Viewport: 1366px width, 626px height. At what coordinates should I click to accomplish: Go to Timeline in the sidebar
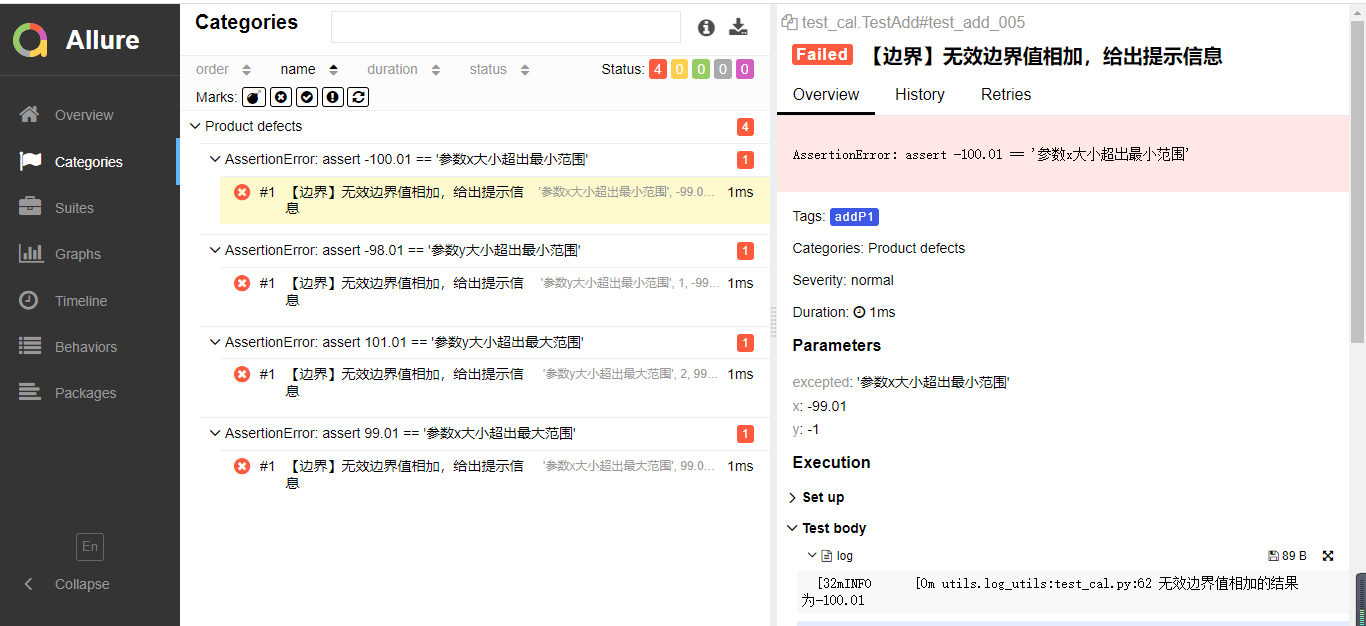pyautogui.click(x=80, y=301)
